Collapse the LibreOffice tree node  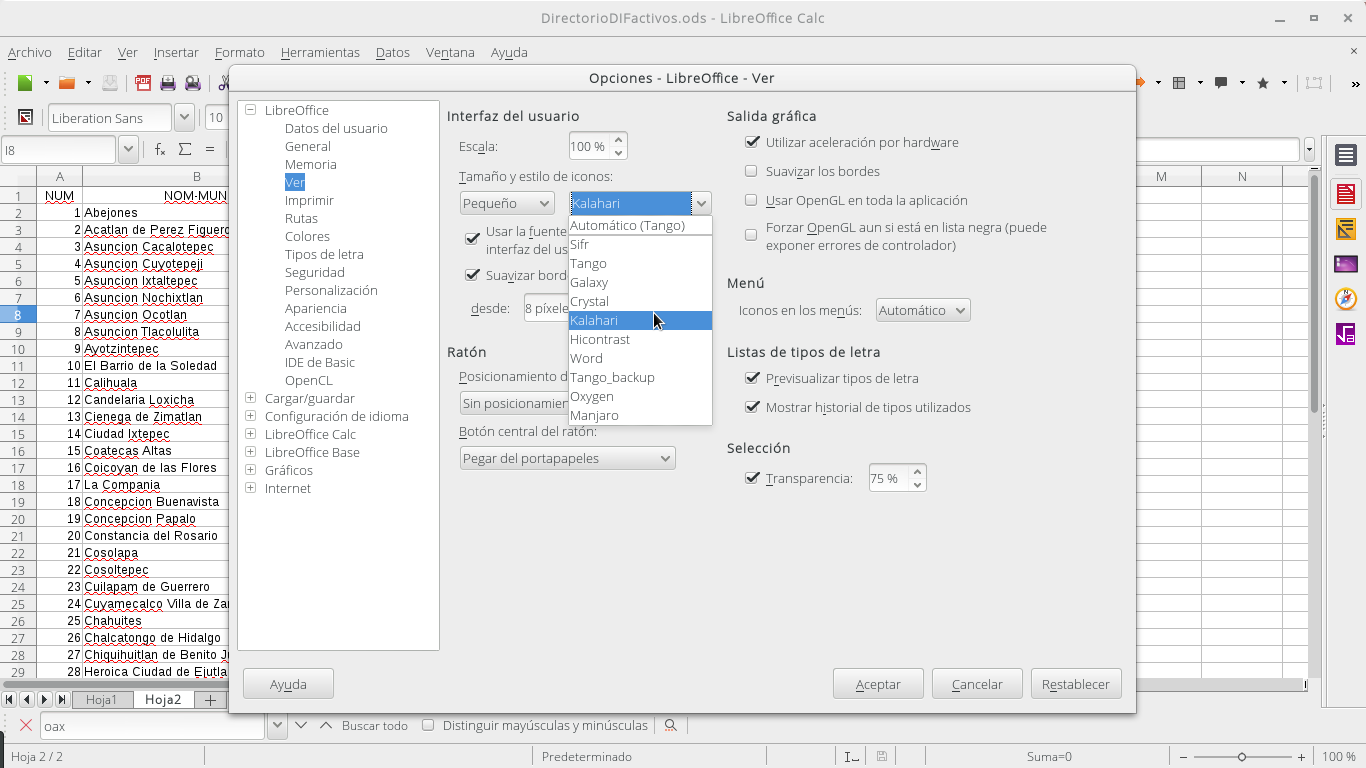[x=250, y=110]
